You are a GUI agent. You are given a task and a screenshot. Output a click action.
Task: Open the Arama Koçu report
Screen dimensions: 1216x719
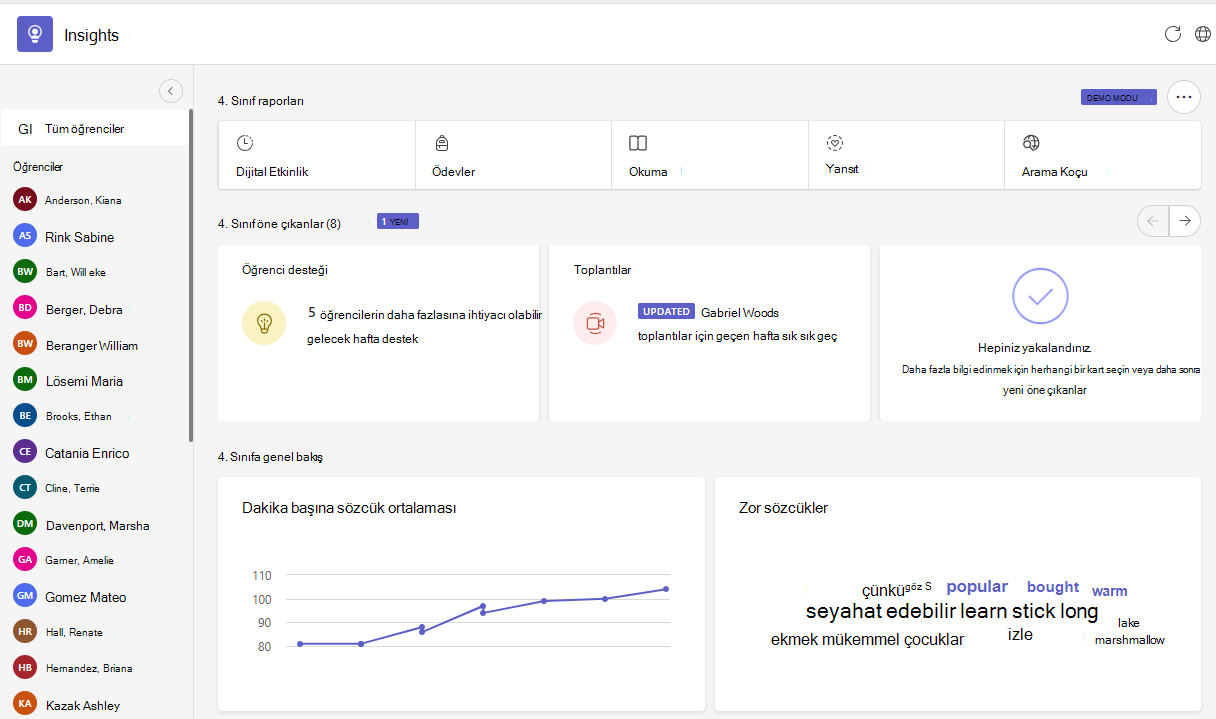click(1103, 155)
